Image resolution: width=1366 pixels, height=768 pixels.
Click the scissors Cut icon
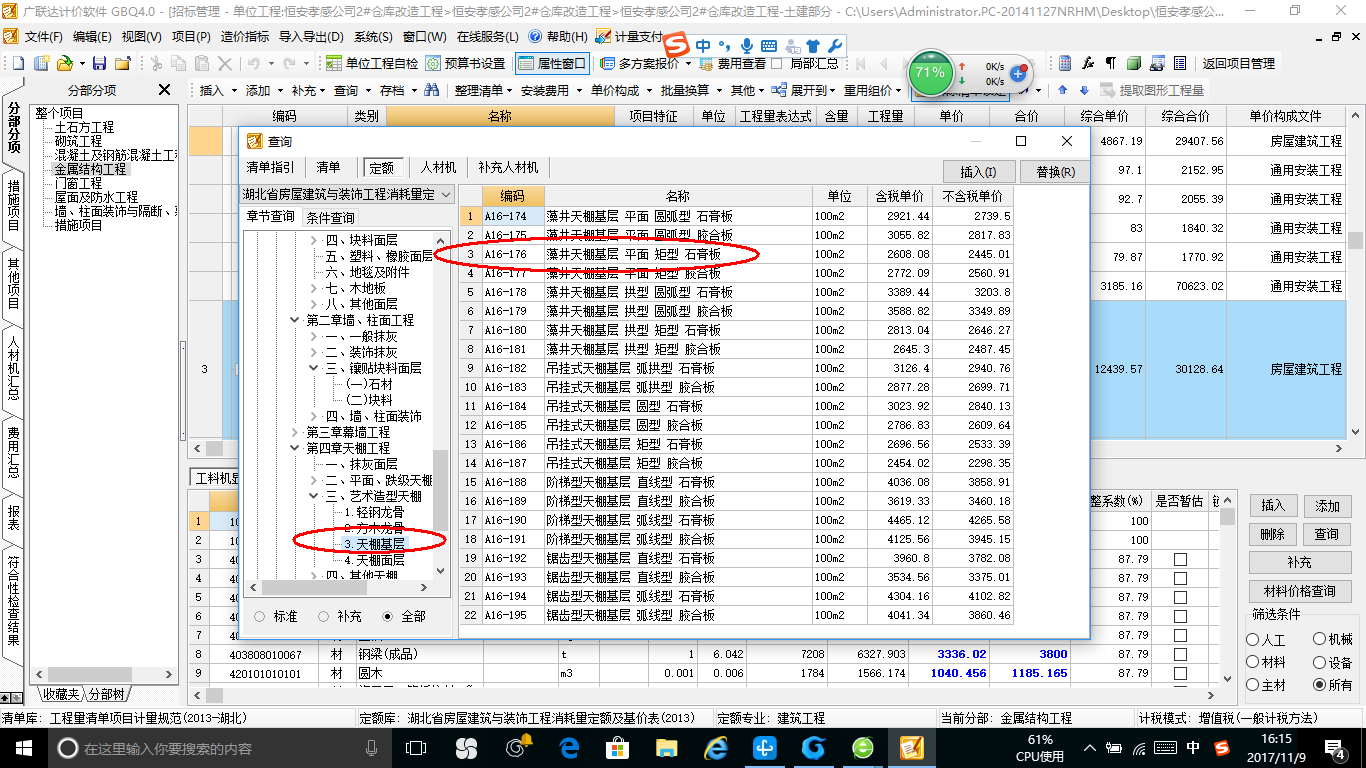[155, 63]
